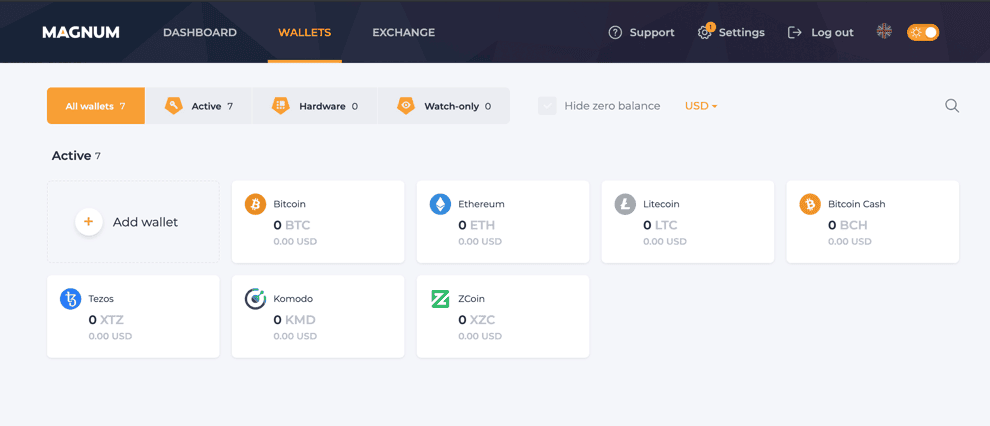Open the Bitcoin wallet name
This screenshot has height=426, width=990.
coord(289,204)
